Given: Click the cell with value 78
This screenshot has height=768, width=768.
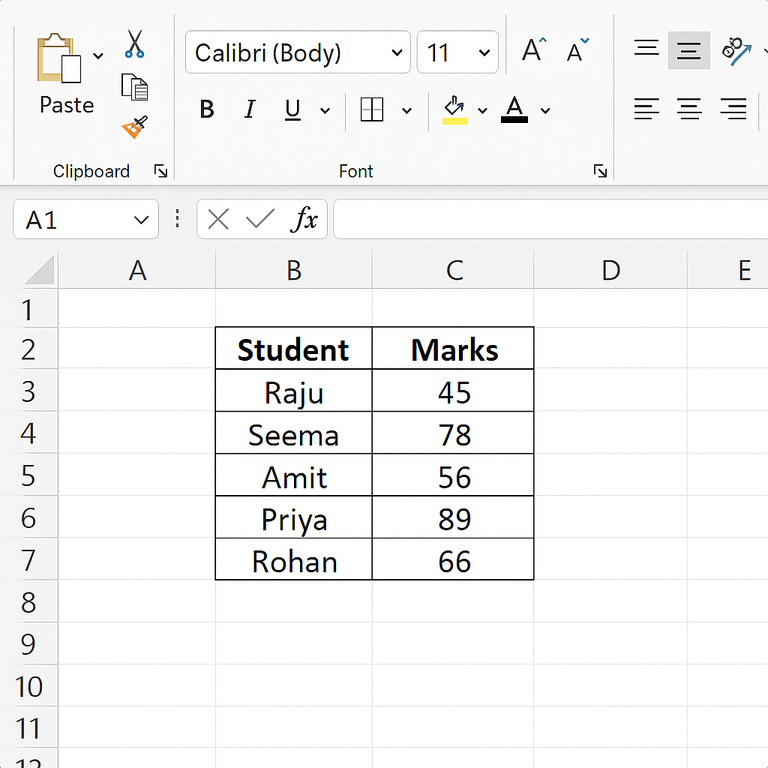Looking at the screenshot, I should click(x=453, y=433).
